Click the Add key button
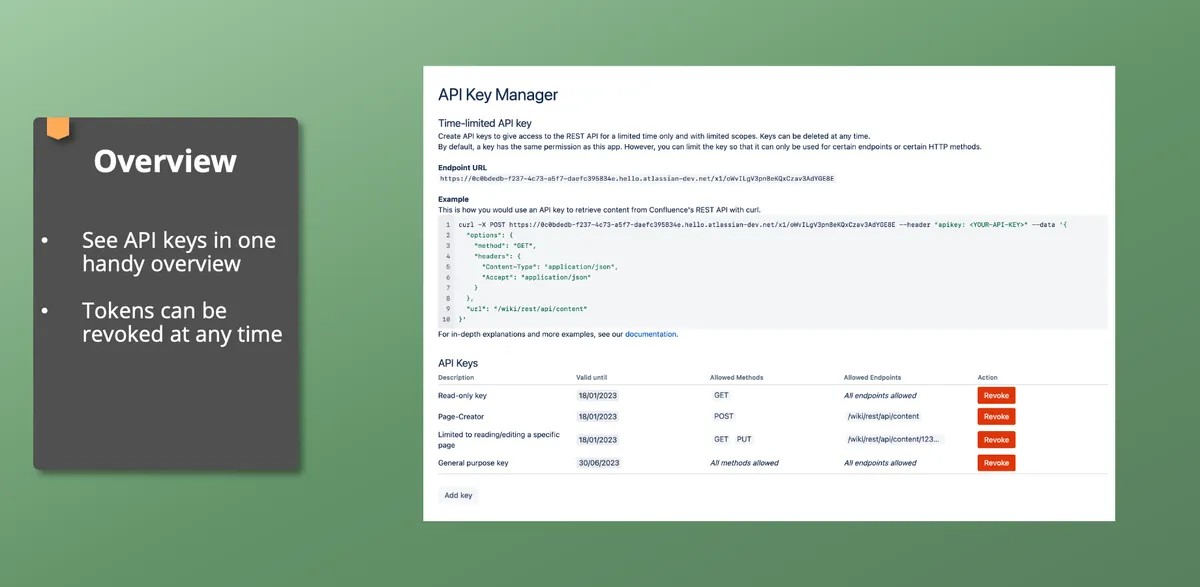Screen dimensions: 1200x587 click(x=458, y=495)
